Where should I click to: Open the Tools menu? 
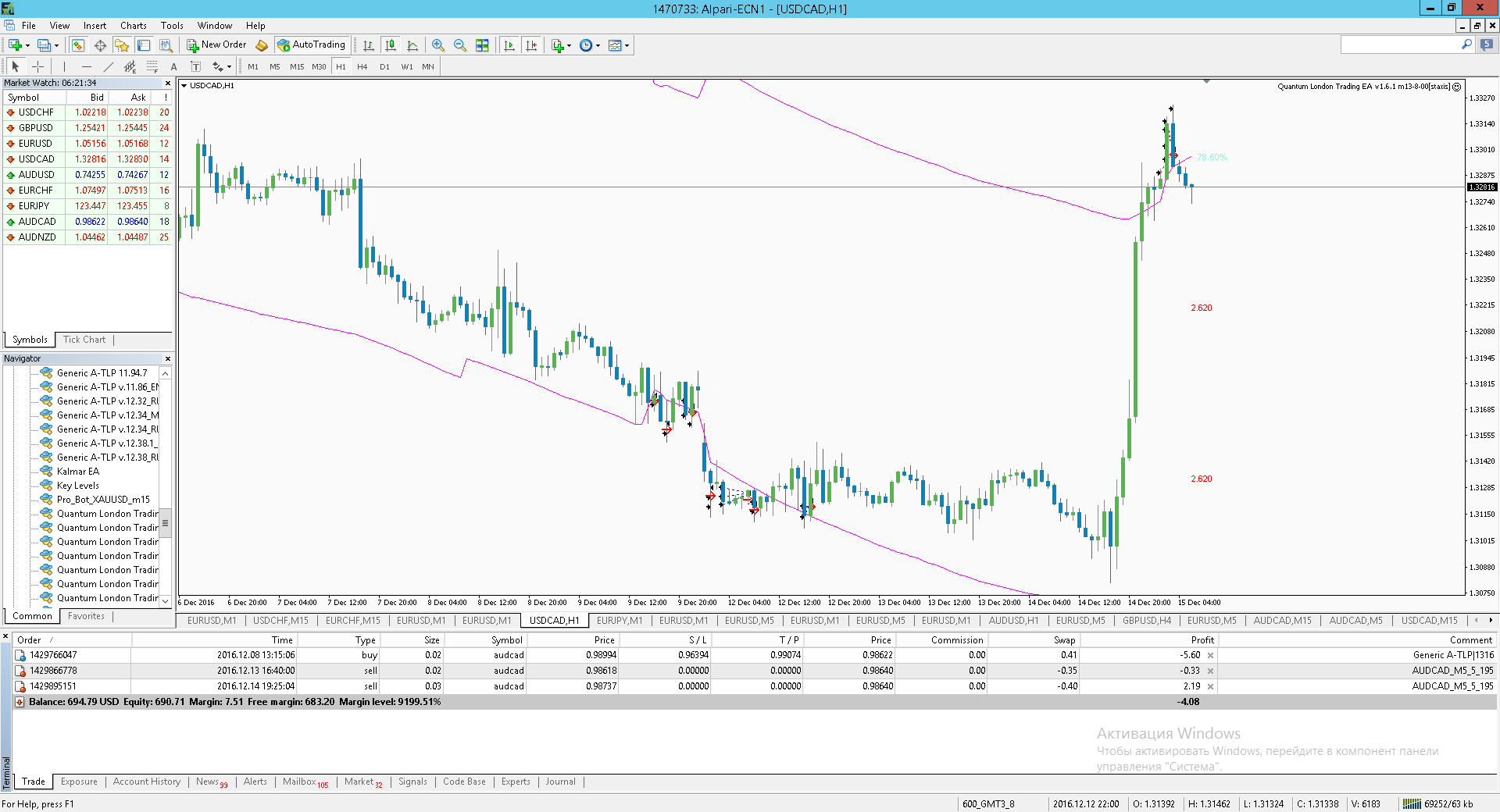tap(172, 26)
